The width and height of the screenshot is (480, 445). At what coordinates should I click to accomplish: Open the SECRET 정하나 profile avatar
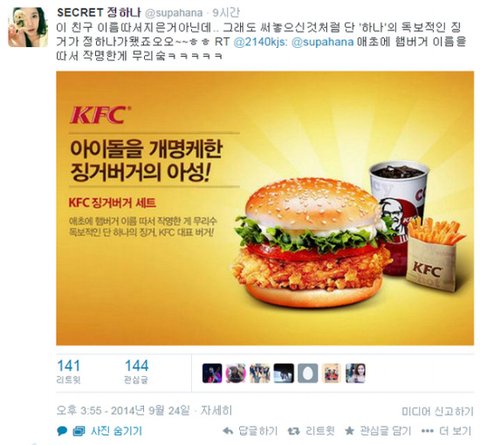pyautogui.click(x=28, y=27)
